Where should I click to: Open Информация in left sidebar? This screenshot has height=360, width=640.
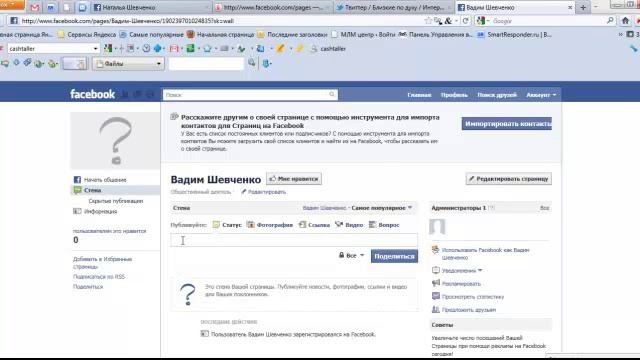pos(96,211)
